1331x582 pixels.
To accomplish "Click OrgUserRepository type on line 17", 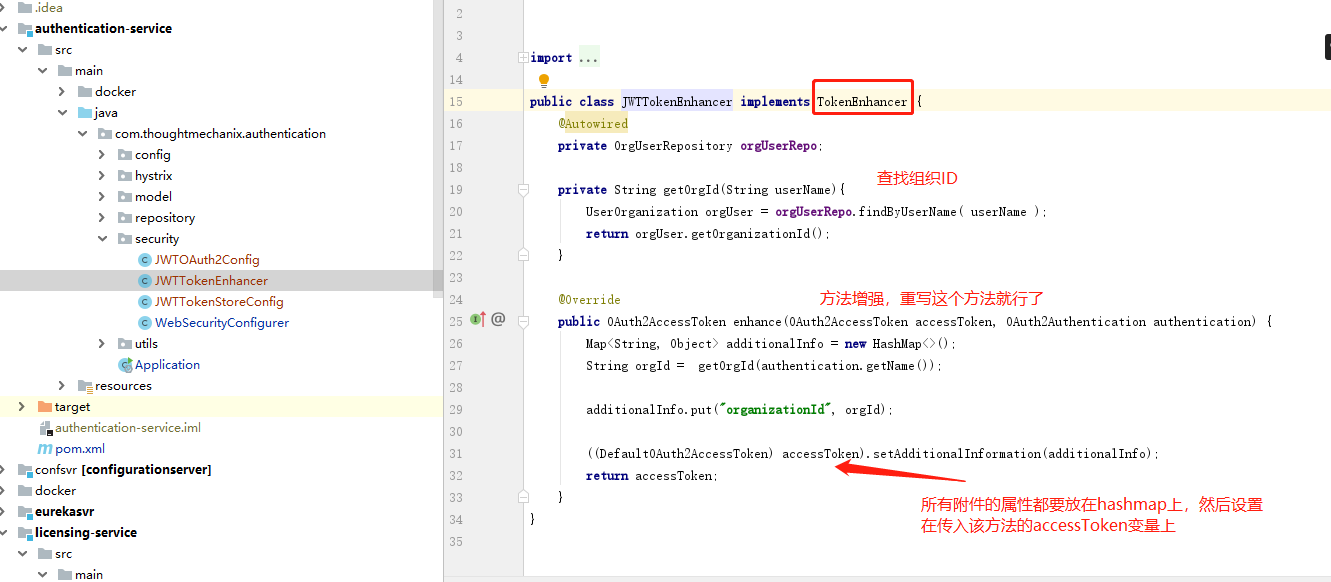I will (673, 146).
